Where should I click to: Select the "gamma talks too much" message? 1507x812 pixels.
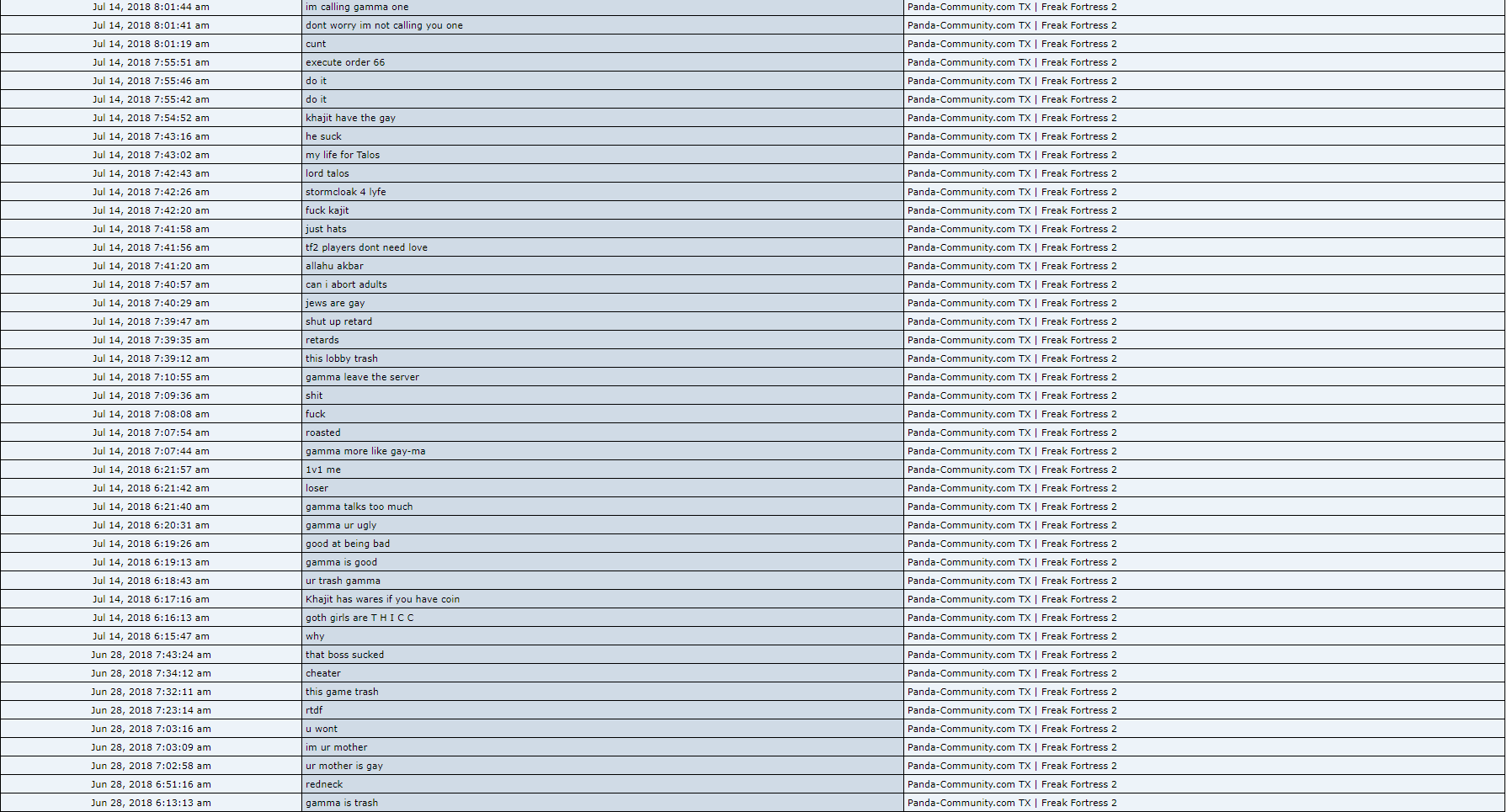[x=359, y=507]
